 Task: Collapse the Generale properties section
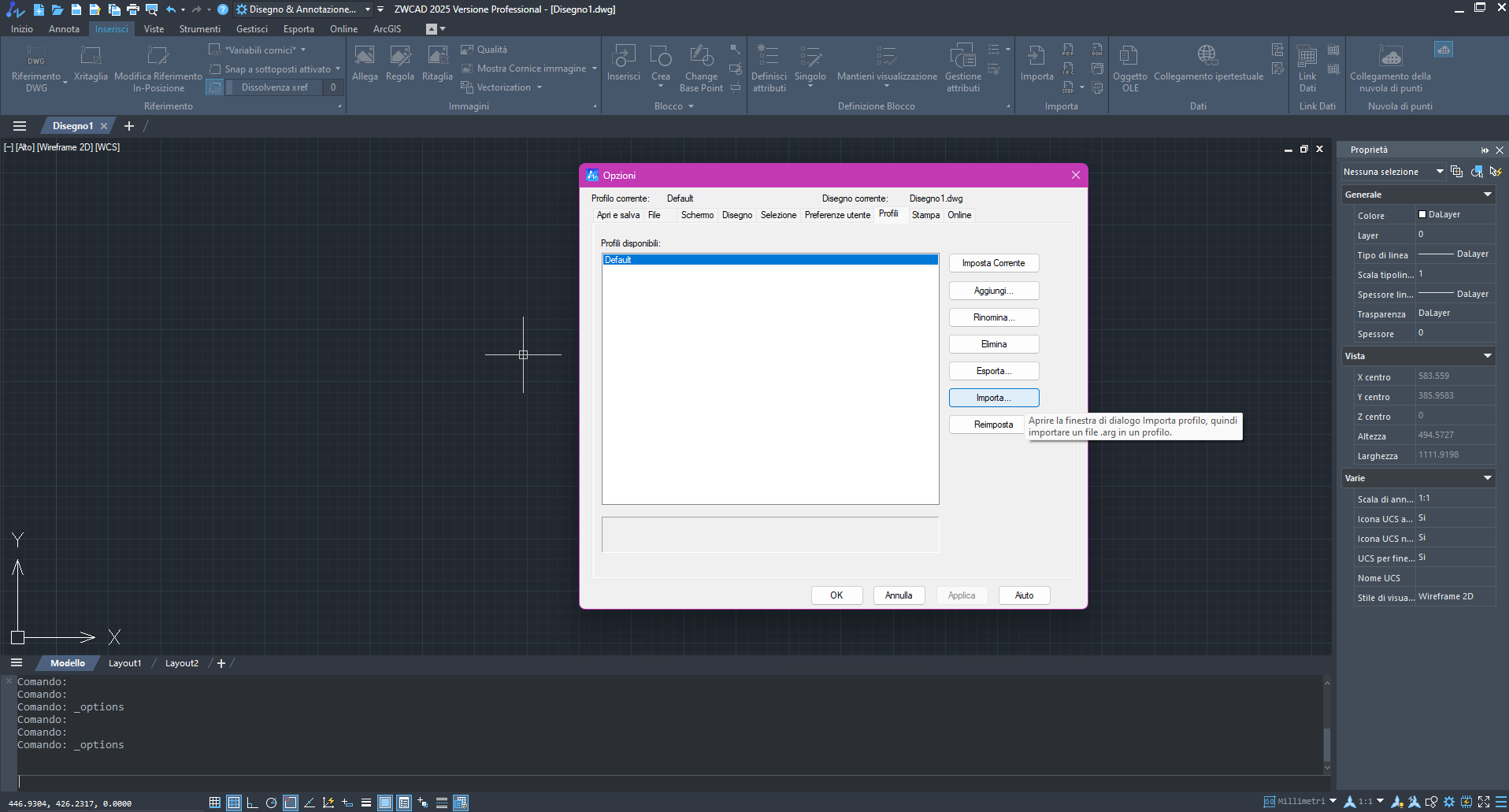tap(1487, 195)
